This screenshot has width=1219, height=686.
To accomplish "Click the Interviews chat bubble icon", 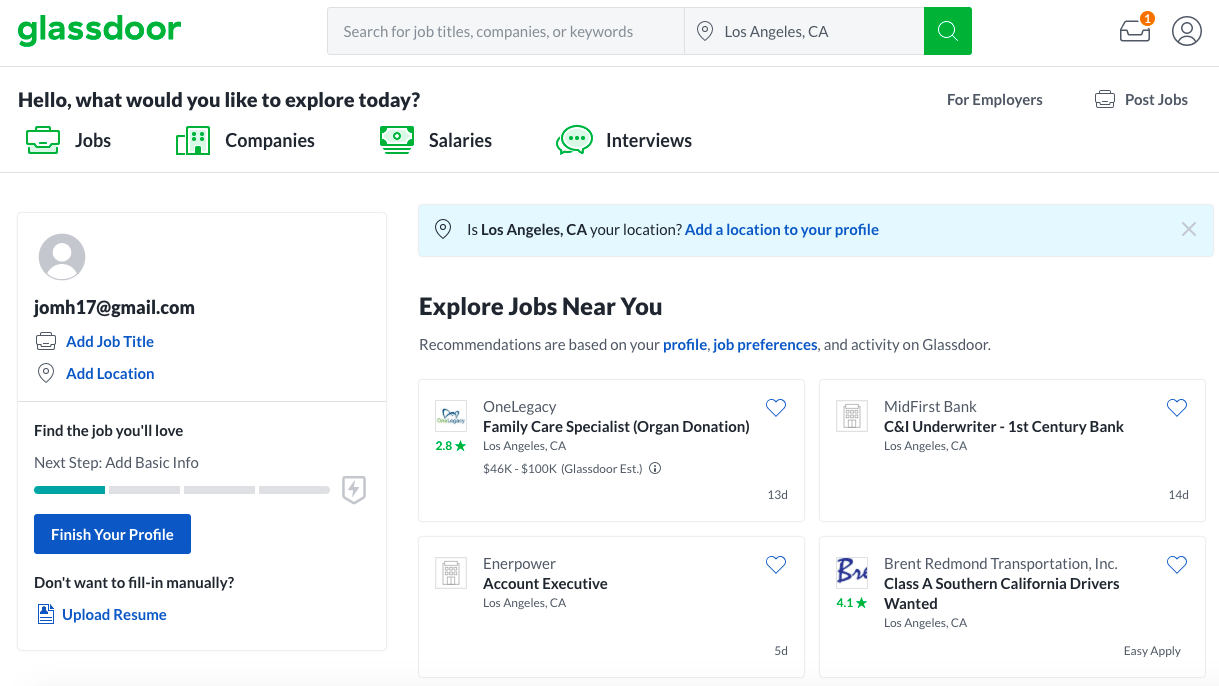I will (574, 140).
